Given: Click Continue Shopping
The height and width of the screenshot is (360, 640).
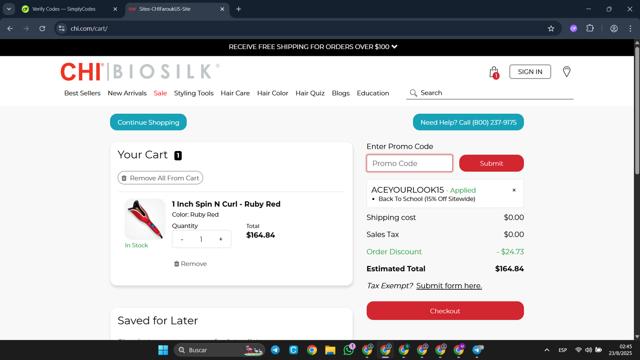Looking at the screenshot, I should 148,122.
